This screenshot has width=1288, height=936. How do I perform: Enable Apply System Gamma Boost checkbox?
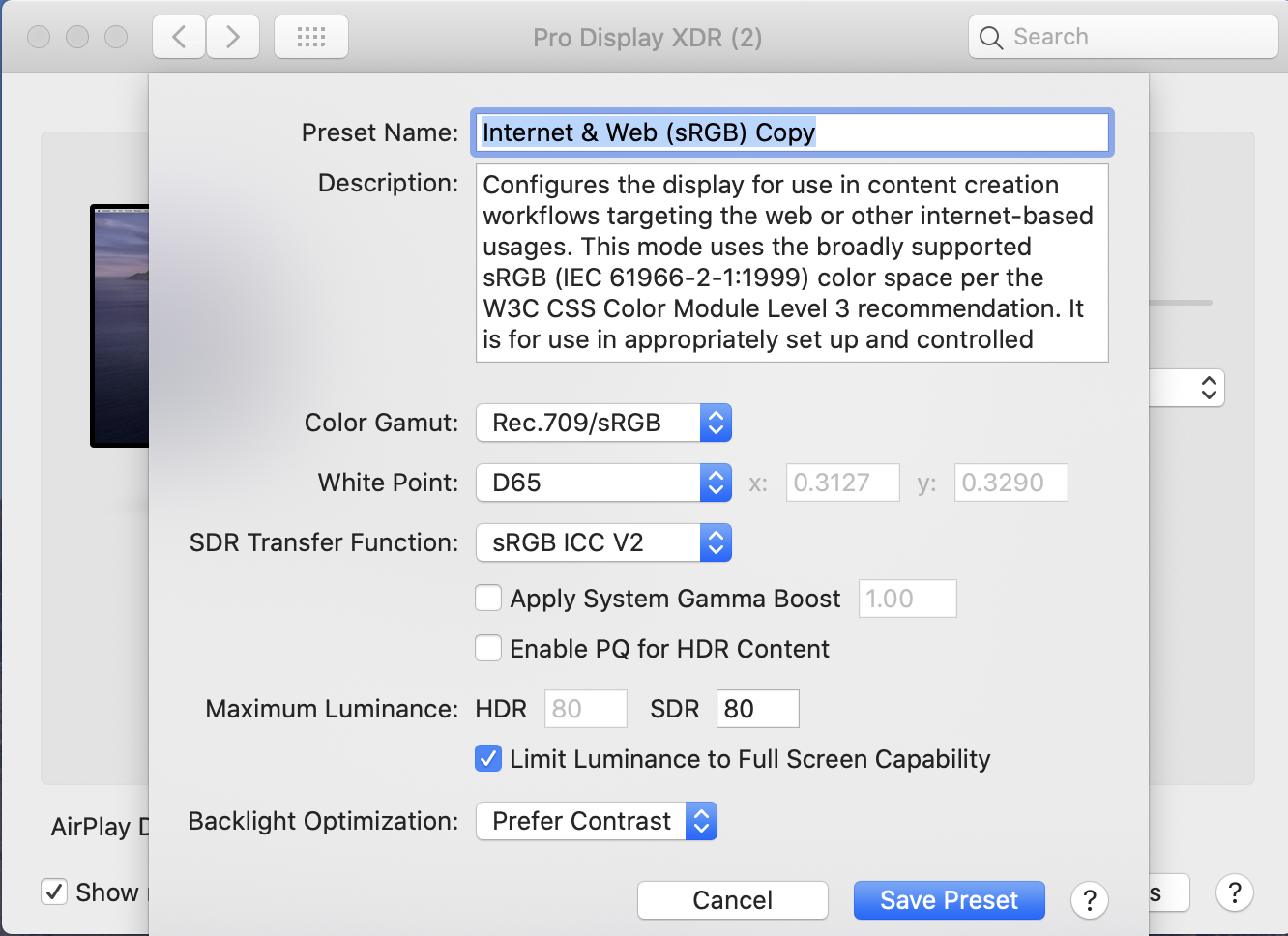[x=488, y=599]
